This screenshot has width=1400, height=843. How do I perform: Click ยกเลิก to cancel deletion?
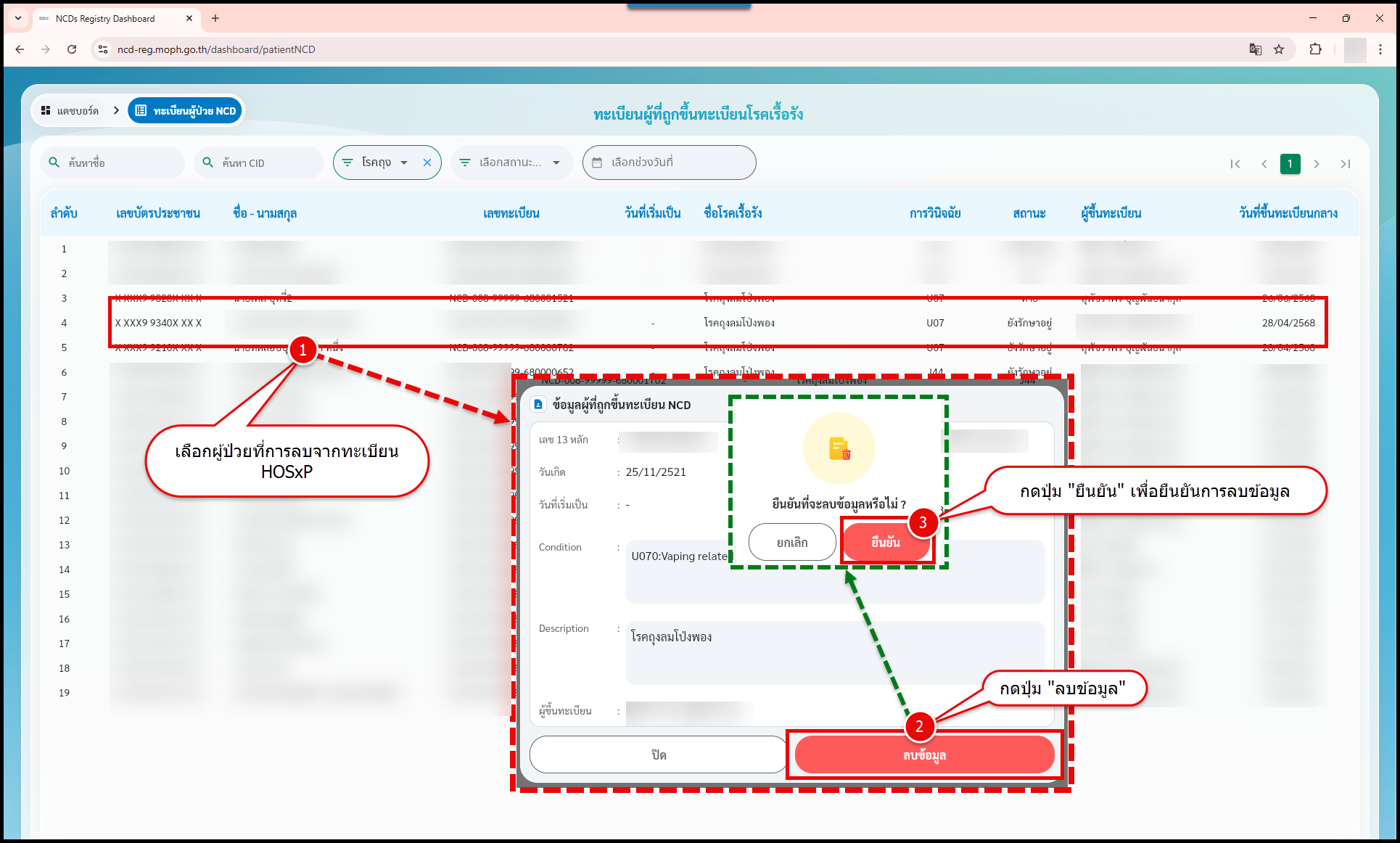[791, 542]
